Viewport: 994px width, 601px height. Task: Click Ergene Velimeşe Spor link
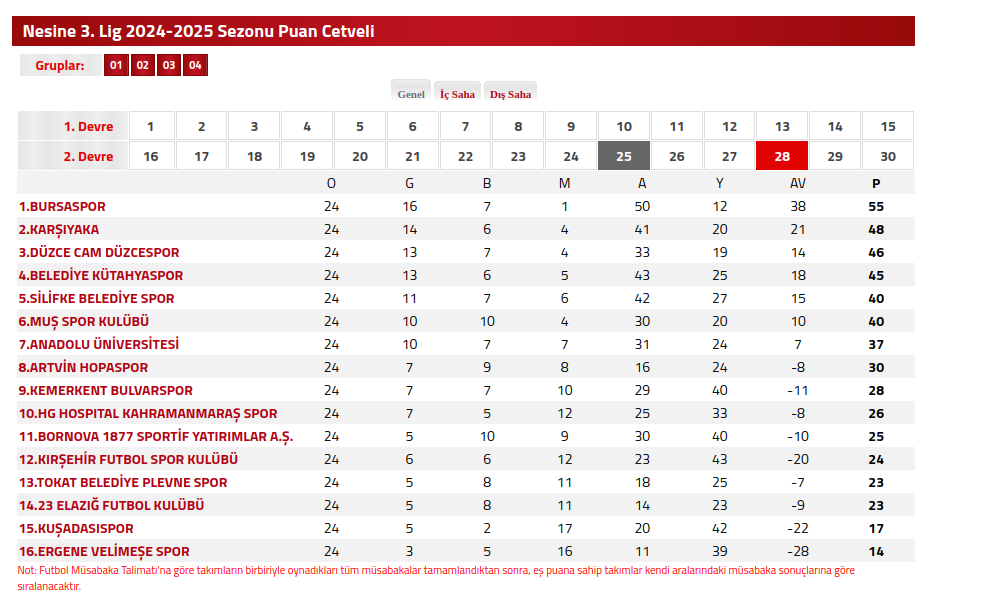click(104, 552)
